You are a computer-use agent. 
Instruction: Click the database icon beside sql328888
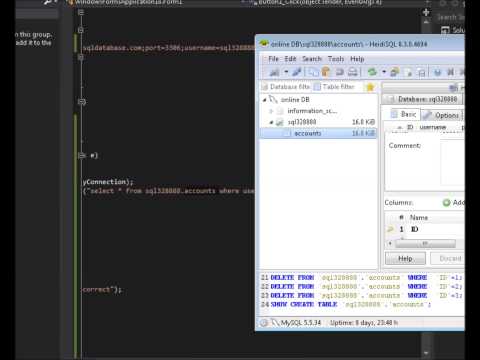point(280,122)
